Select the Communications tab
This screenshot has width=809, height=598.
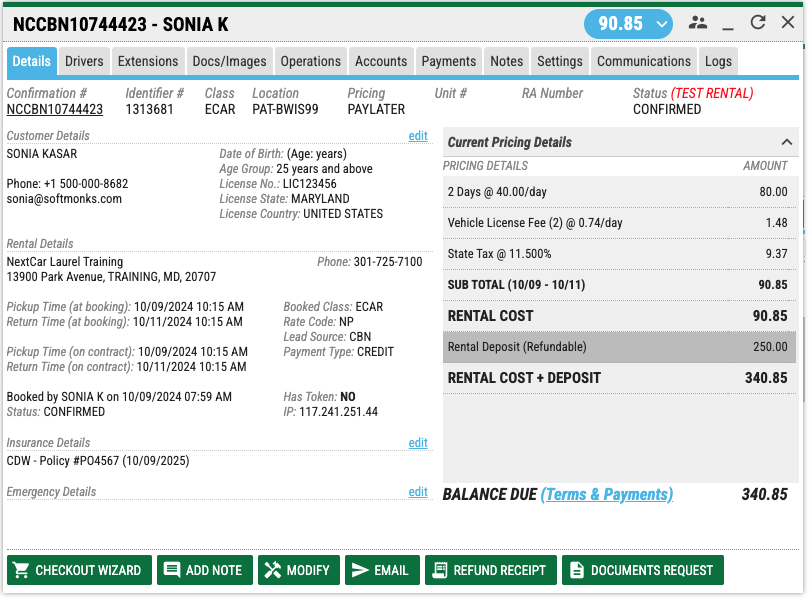643,61
